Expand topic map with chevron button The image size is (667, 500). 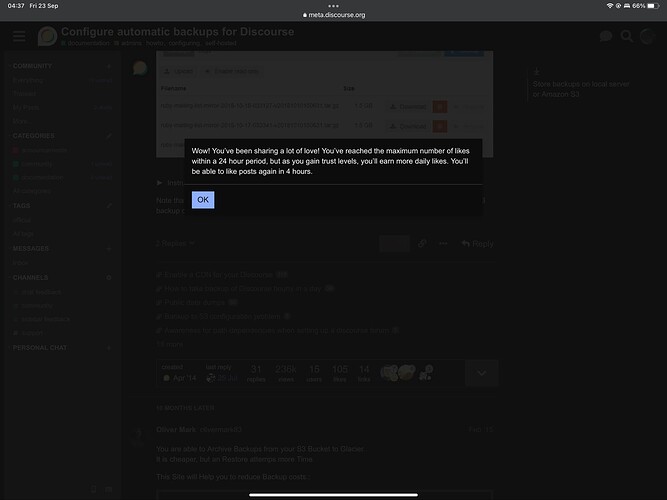(482, 373)
